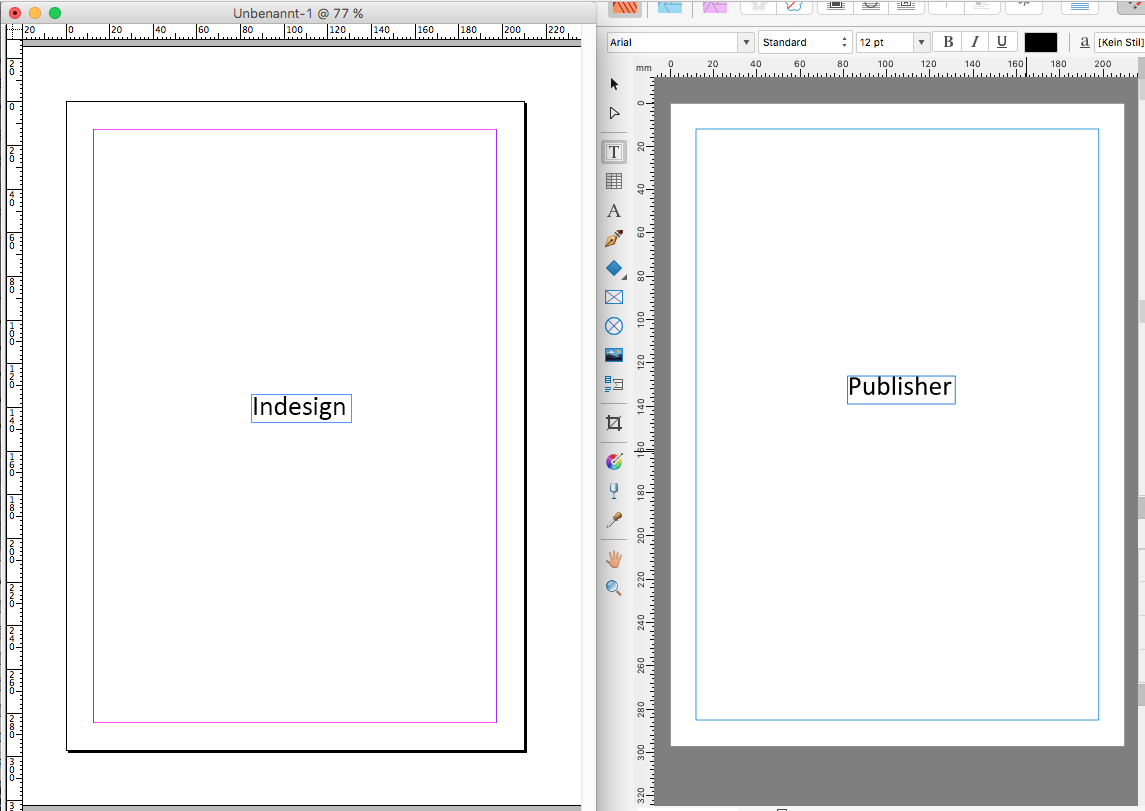
Task: Select the Table tool
Action: point(614,181)
